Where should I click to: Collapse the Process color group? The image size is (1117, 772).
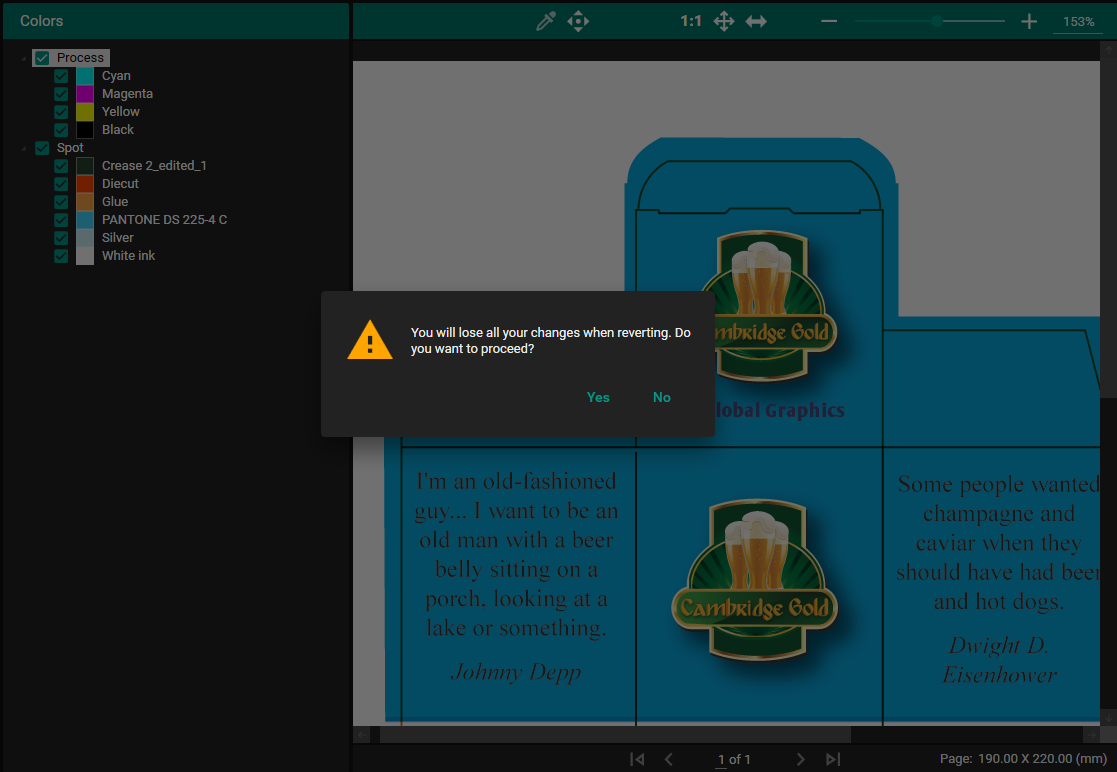(x=24, y=59)
